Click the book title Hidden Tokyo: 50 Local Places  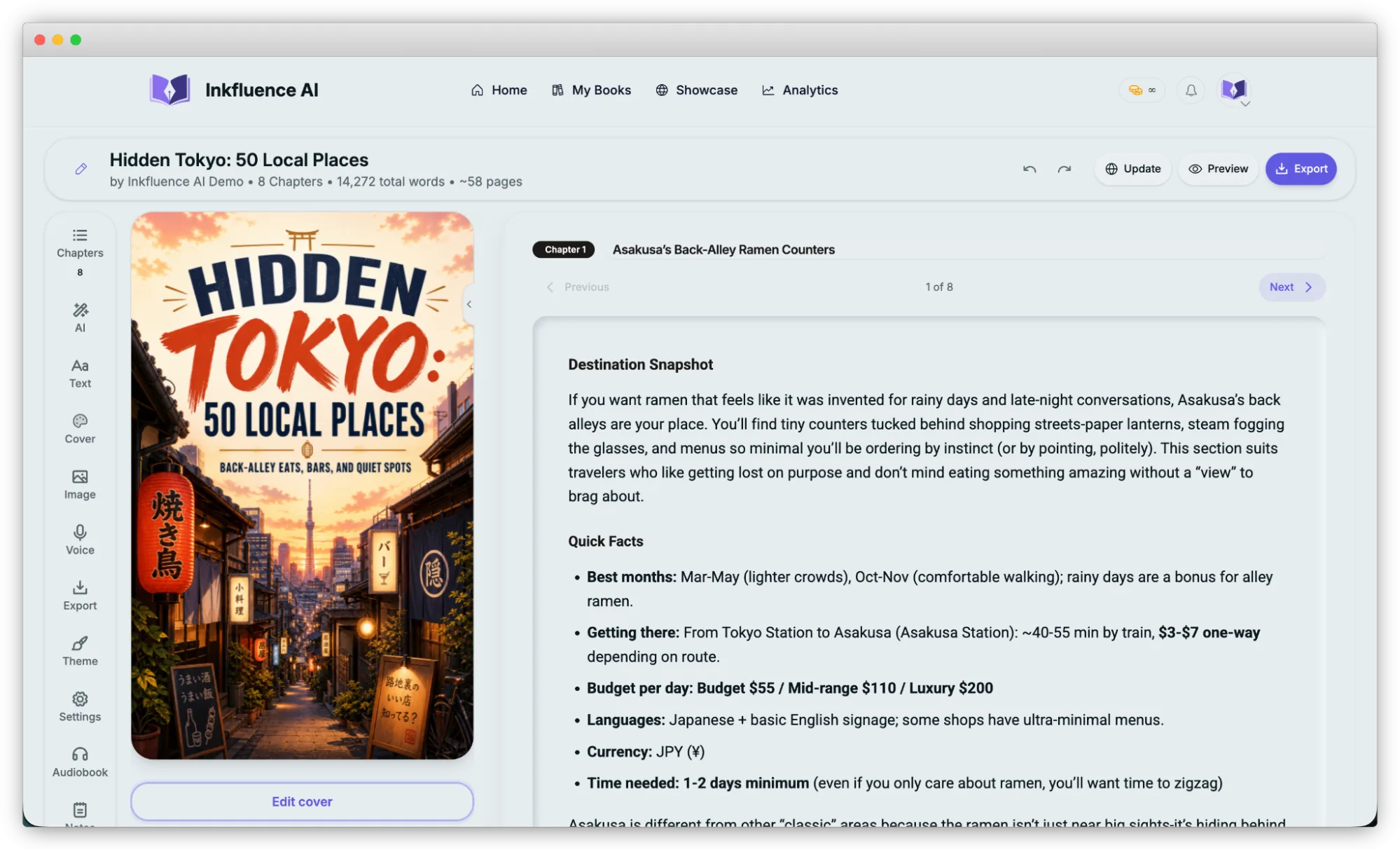click(x=239, y=160)
